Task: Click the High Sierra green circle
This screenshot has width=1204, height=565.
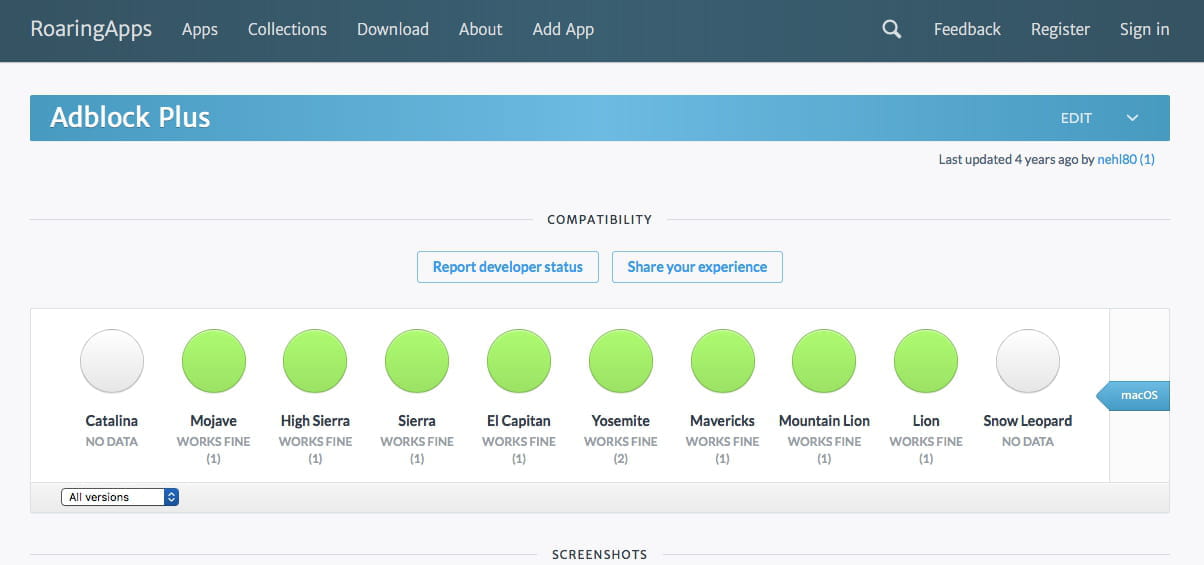Action: (x=315, y=361)
